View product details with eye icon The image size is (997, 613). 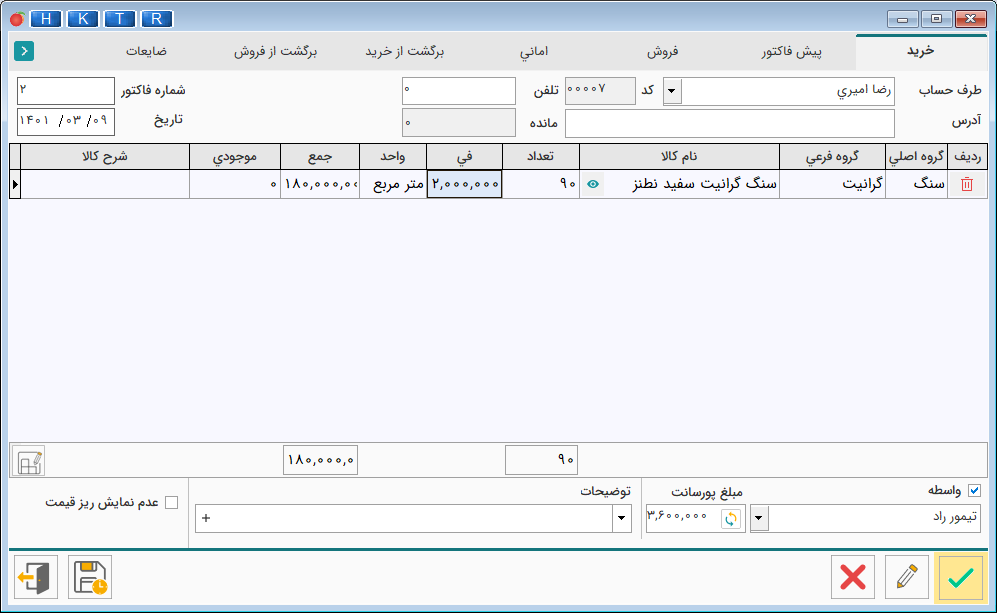click(x=593, y=184)
